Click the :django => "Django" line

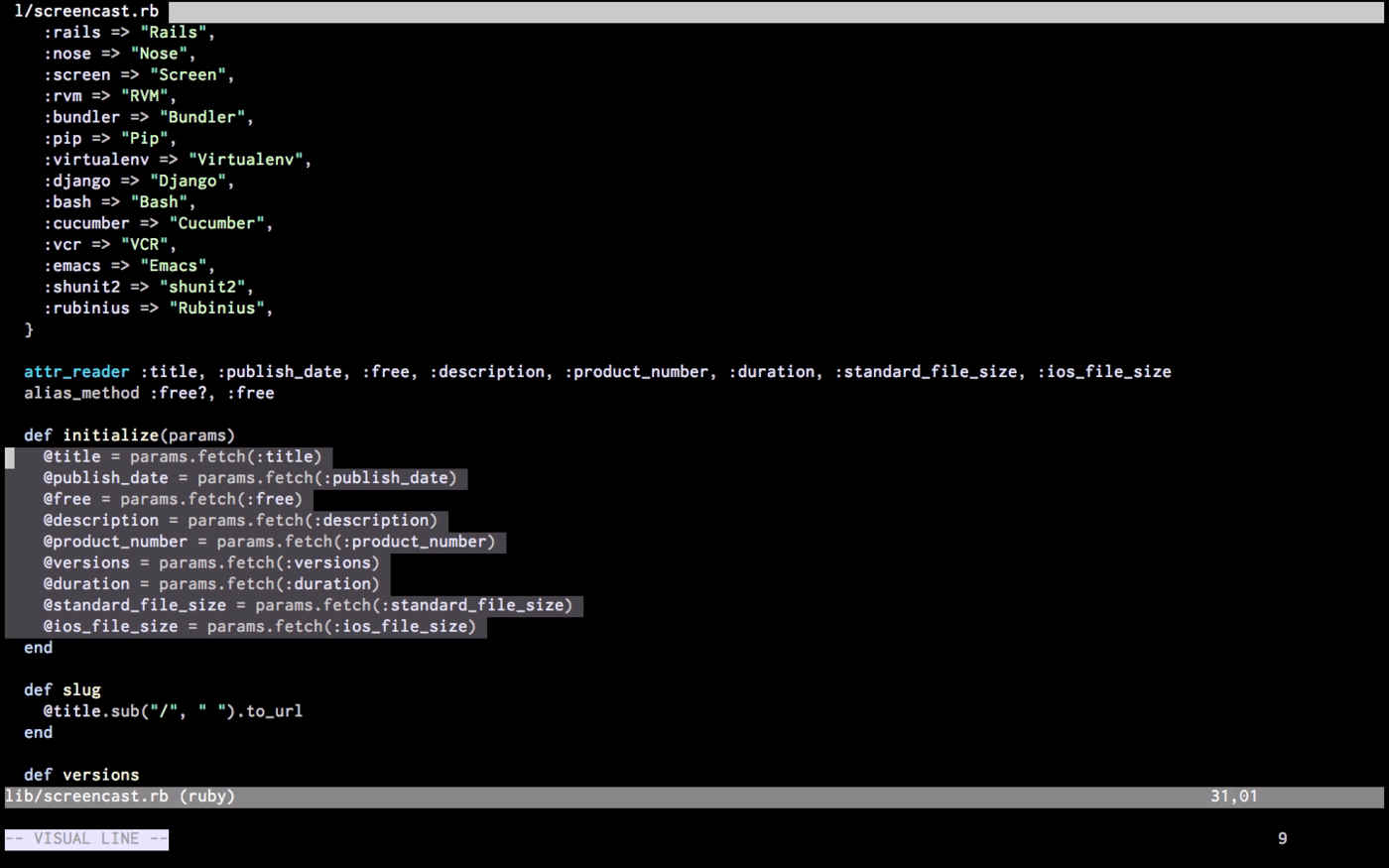pos(139,181)
